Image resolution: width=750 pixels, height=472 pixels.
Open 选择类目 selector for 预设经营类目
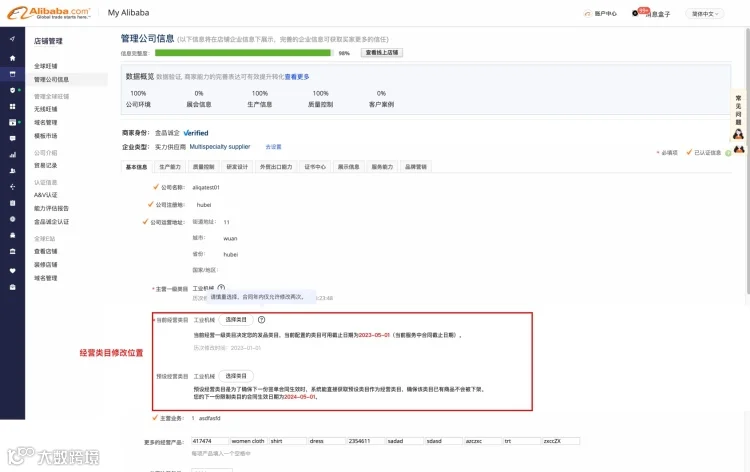click(x=236, y=376)
